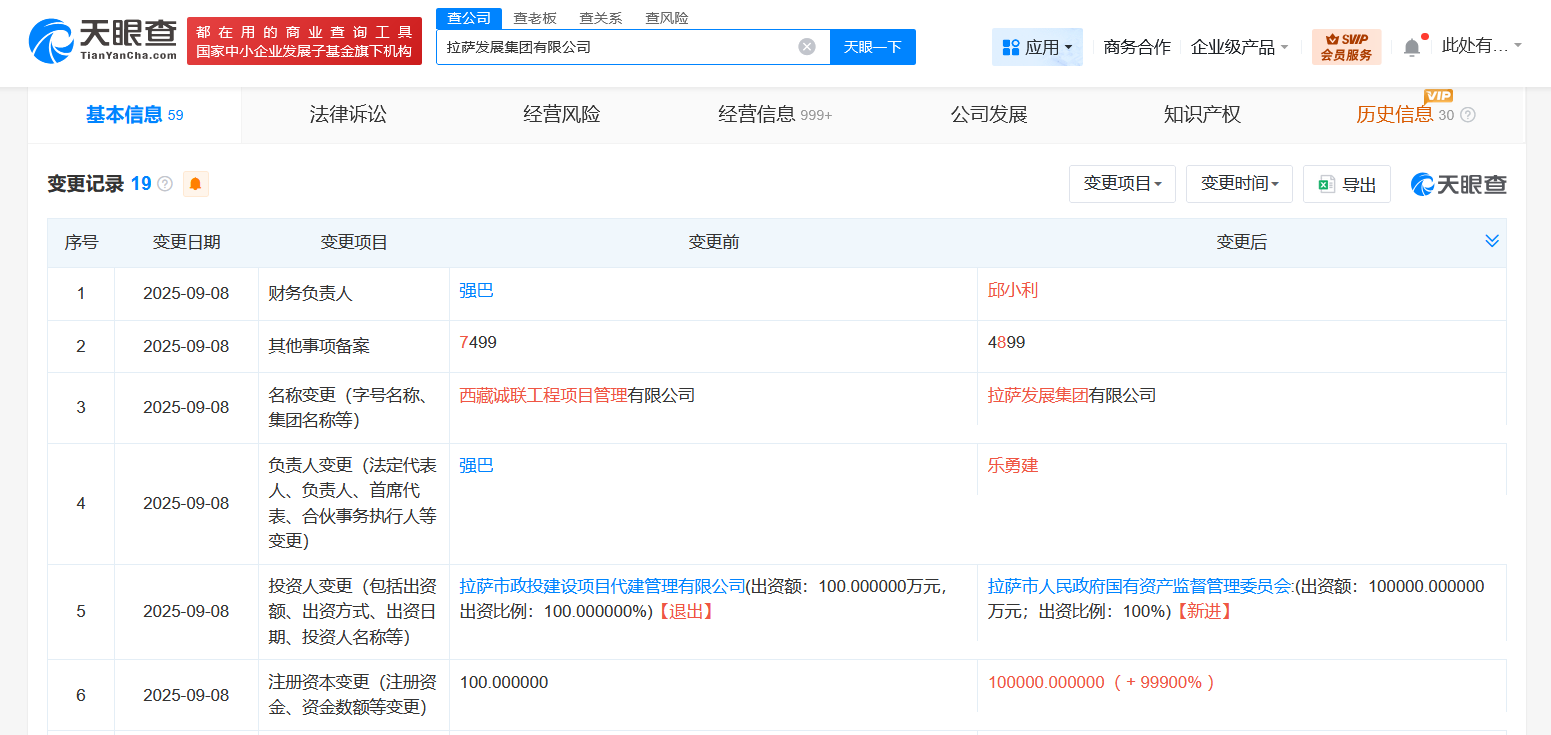Click the Tianyancha watermark logo above the table

click(1458, 184)
